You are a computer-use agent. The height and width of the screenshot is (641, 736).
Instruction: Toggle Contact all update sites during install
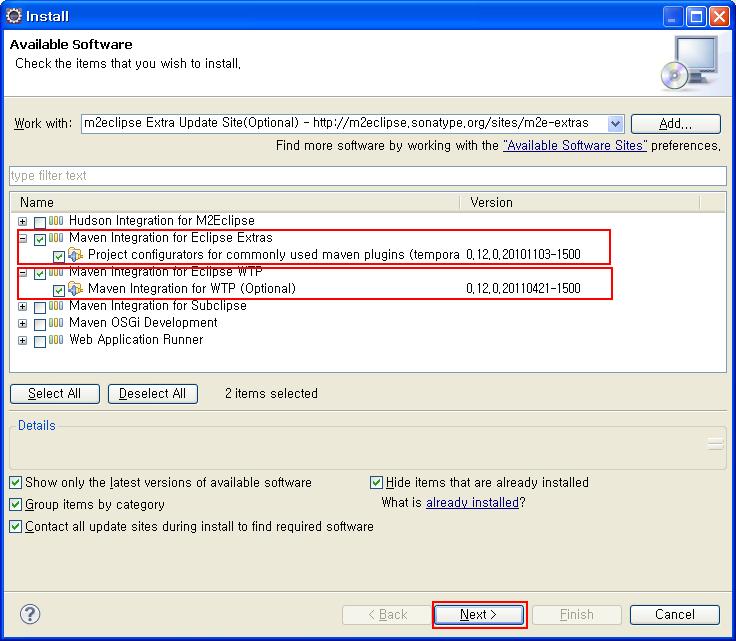(x=15, y=527)
